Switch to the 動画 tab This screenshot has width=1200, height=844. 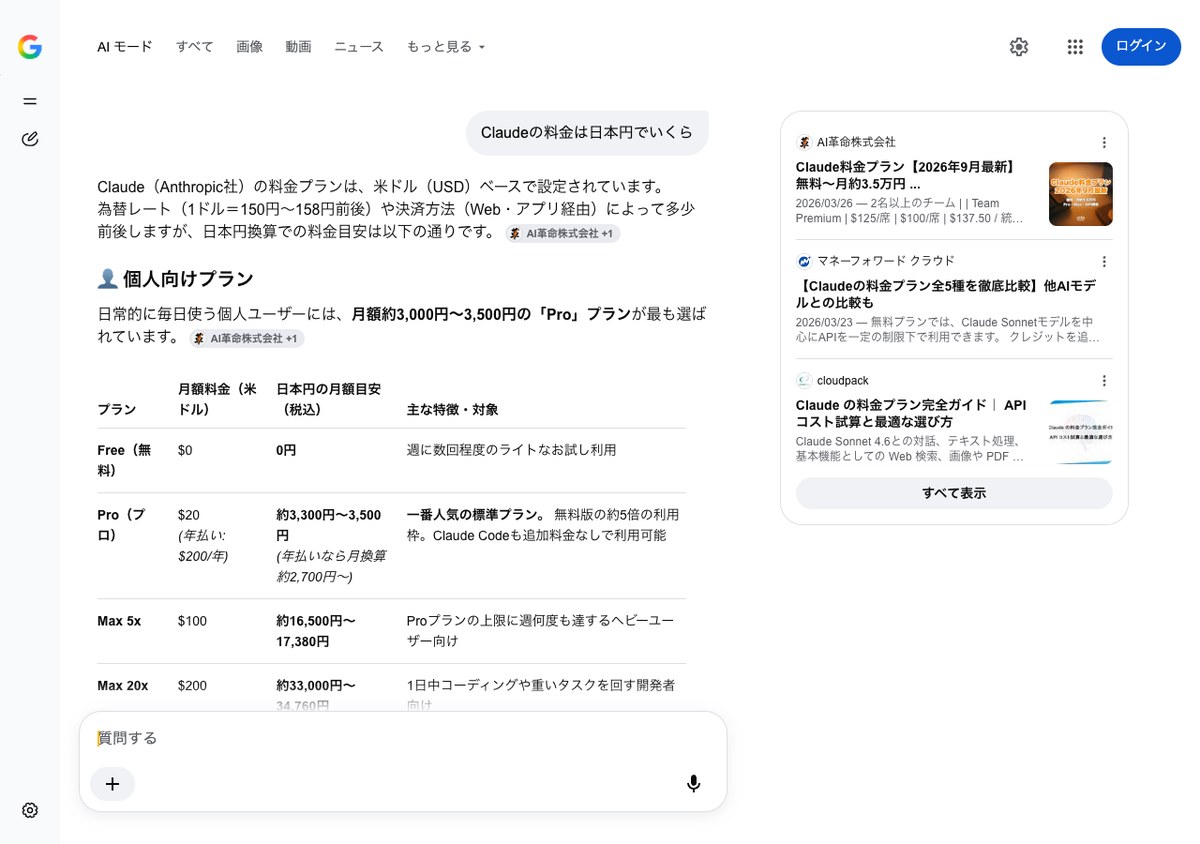tap(299, 47)
